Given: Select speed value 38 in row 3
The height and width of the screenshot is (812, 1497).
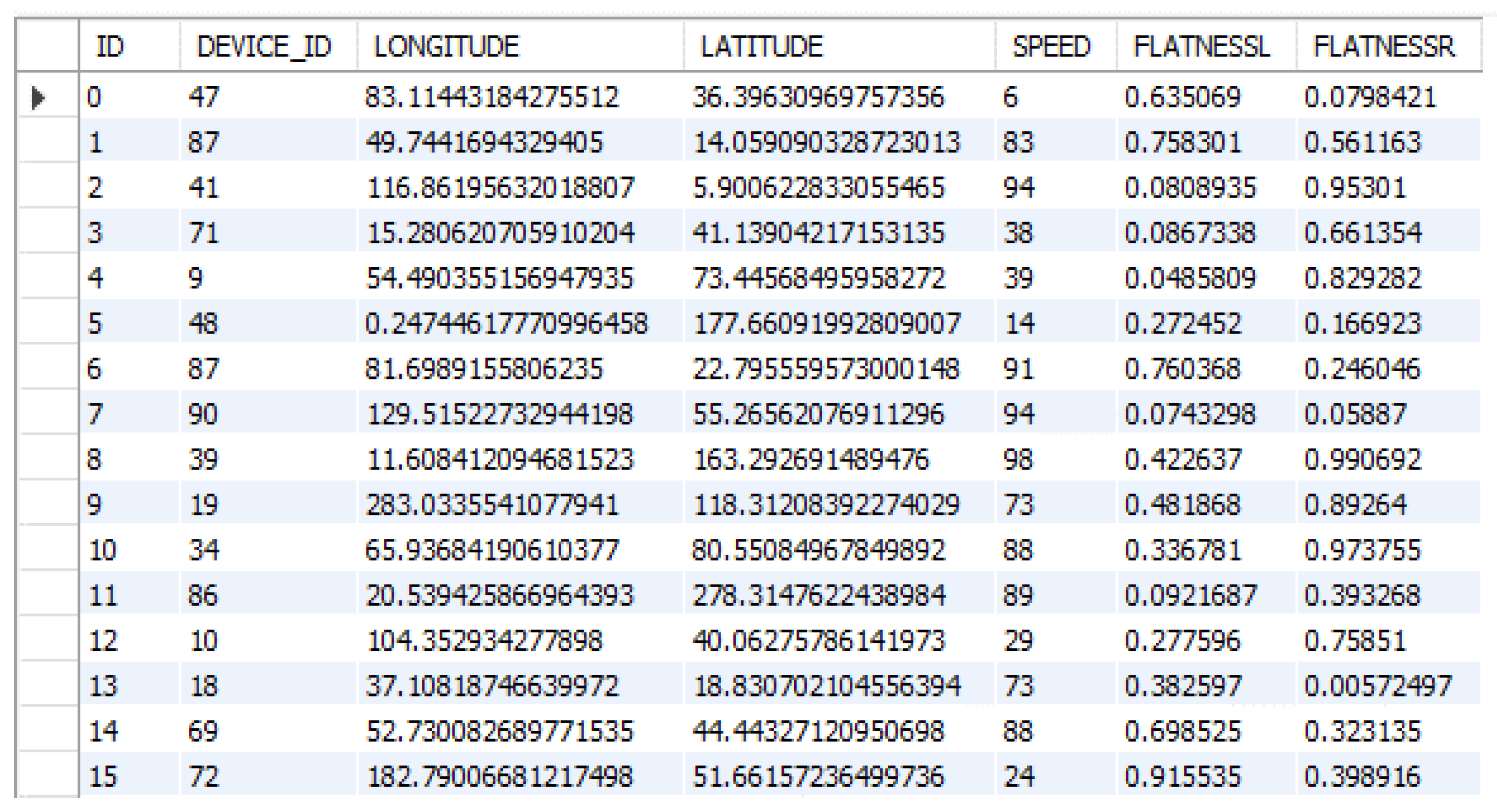Looking at the screenshot, I should click(x=1018, y=233).
